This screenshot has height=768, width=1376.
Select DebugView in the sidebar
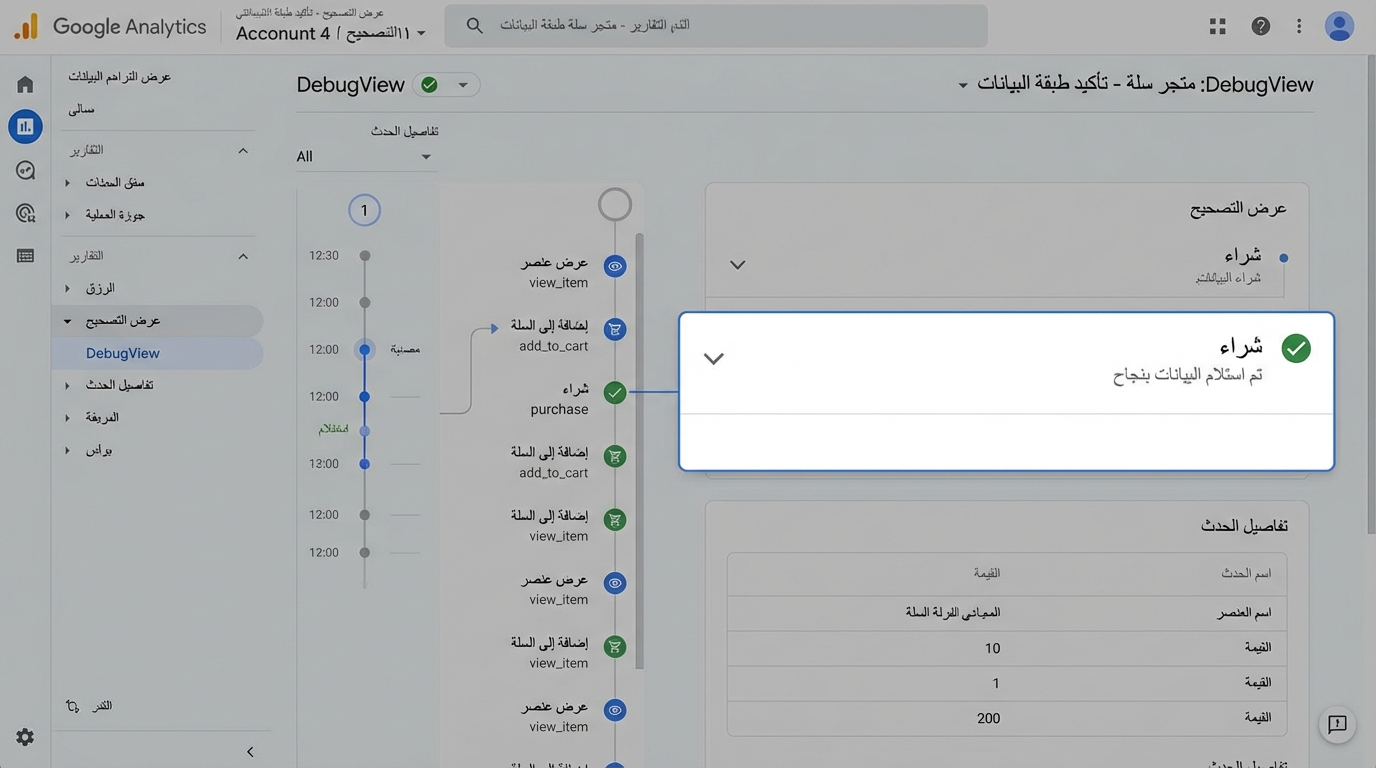pos(123,353)
